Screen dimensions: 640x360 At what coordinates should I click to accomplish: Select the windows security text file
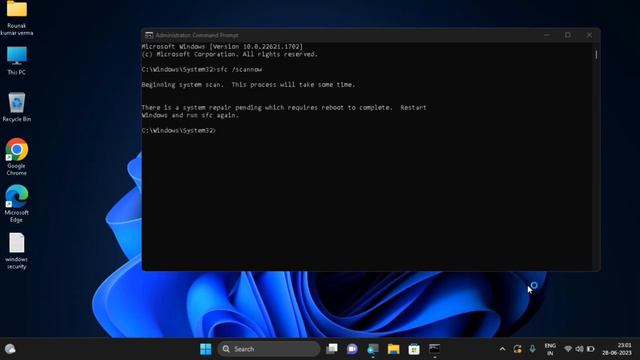point(17,251)
